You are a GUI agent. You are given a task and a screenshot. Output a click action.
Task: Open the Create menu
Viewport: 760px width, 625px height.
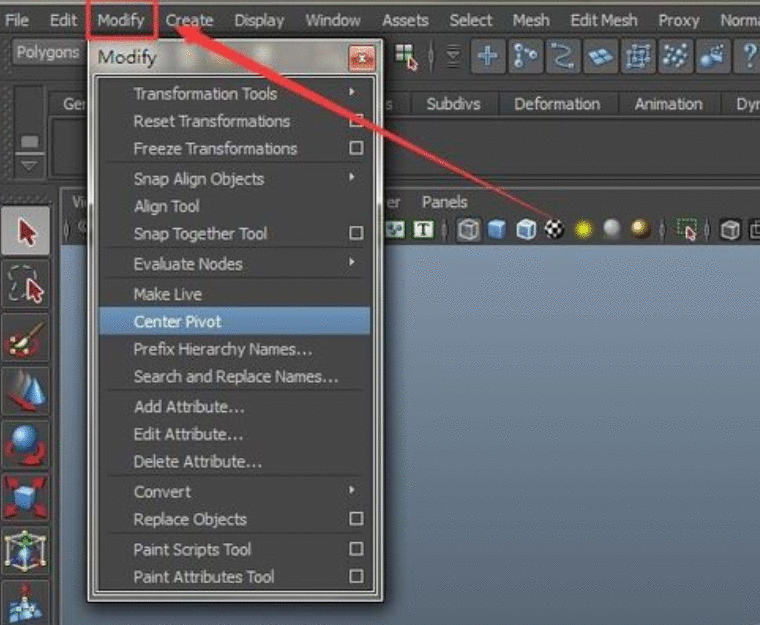(189, 20)
